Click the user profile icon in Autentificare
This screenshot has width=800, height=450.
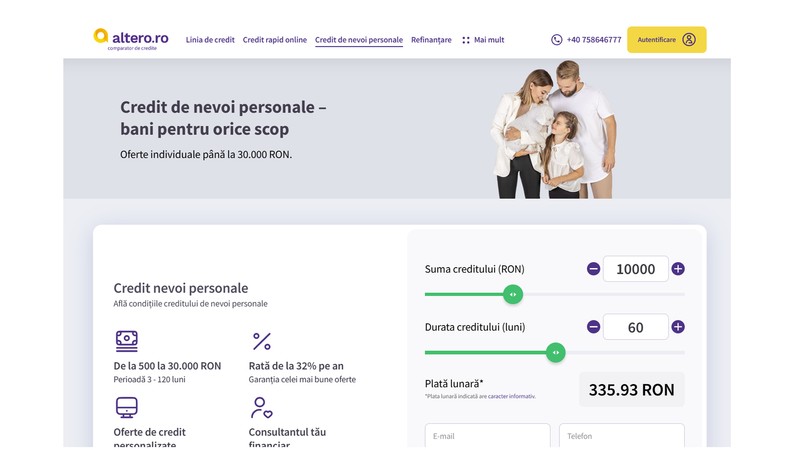coord(689,40)
